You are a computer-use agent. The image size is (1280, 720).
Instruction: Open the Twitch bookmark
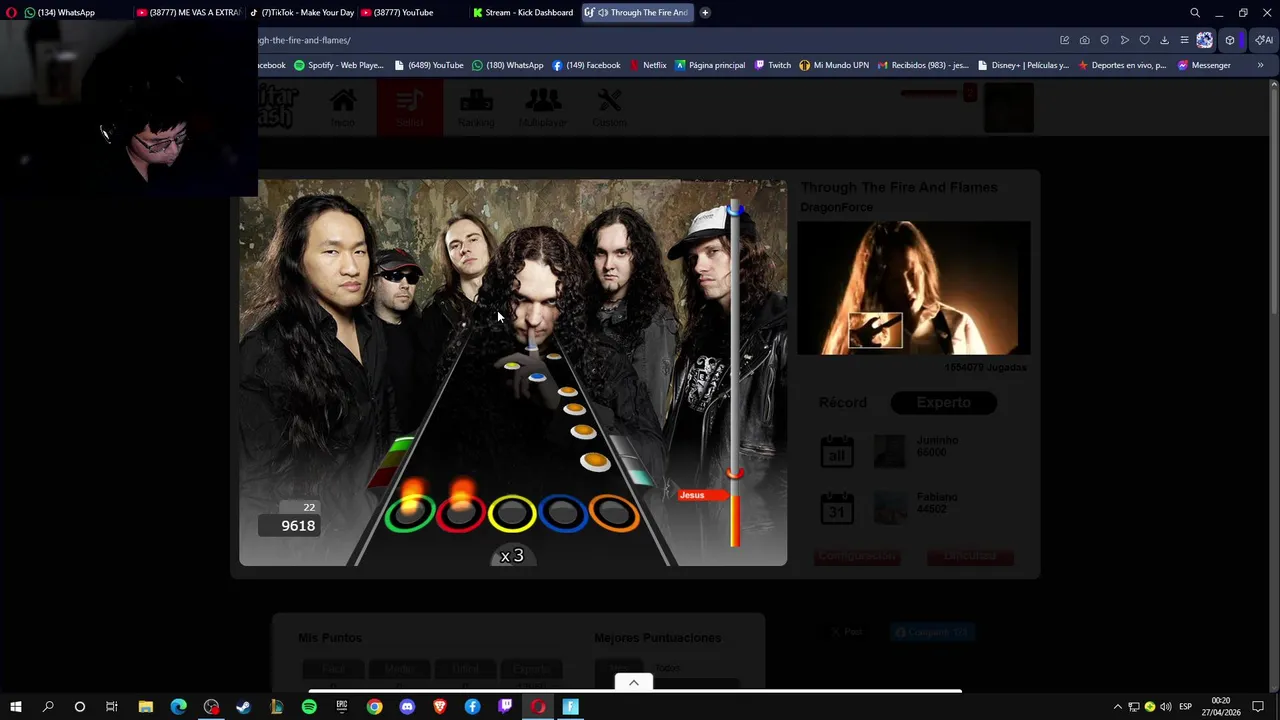point(772,65)
